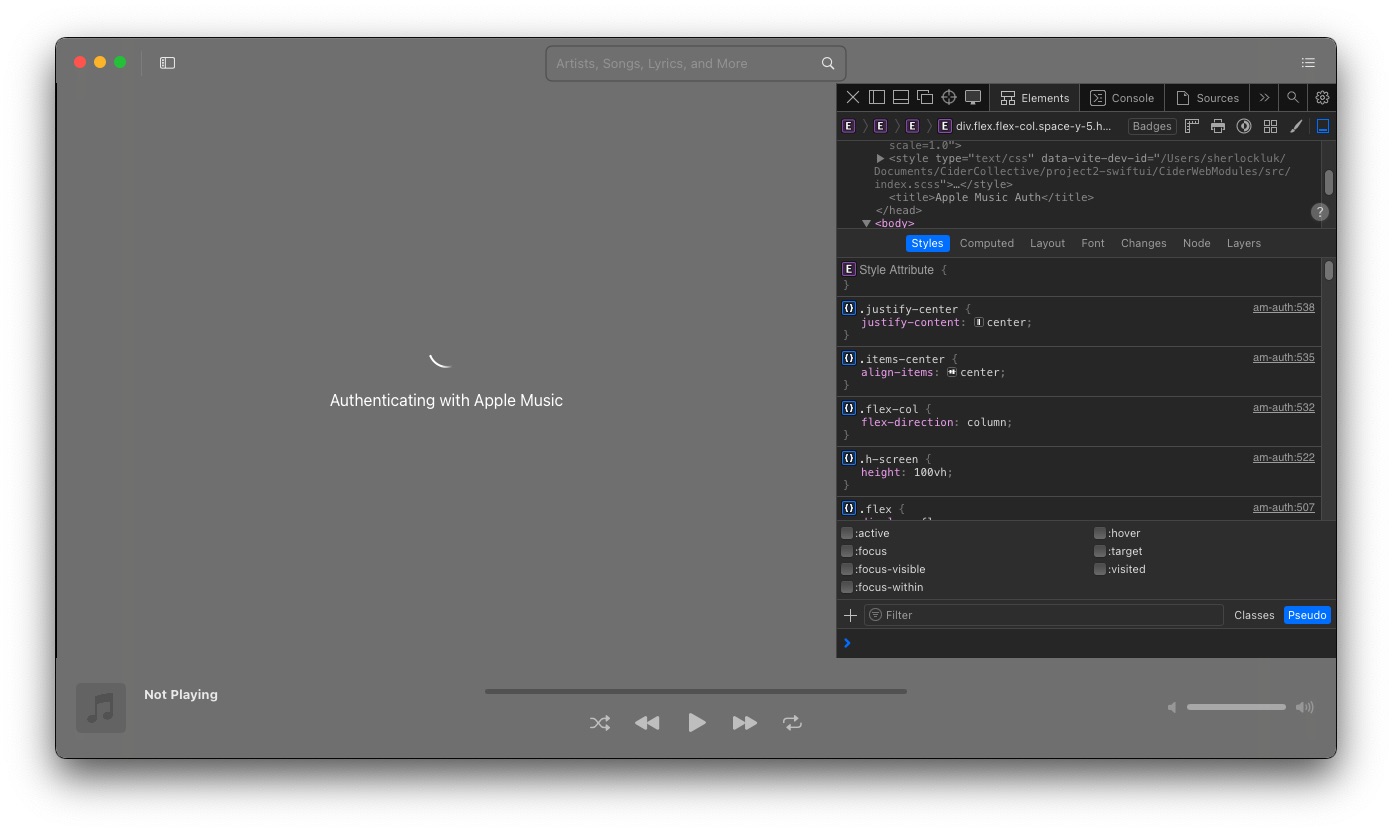Add a new style rule with plus icon

pyautogui.click(x=850, y=615)
